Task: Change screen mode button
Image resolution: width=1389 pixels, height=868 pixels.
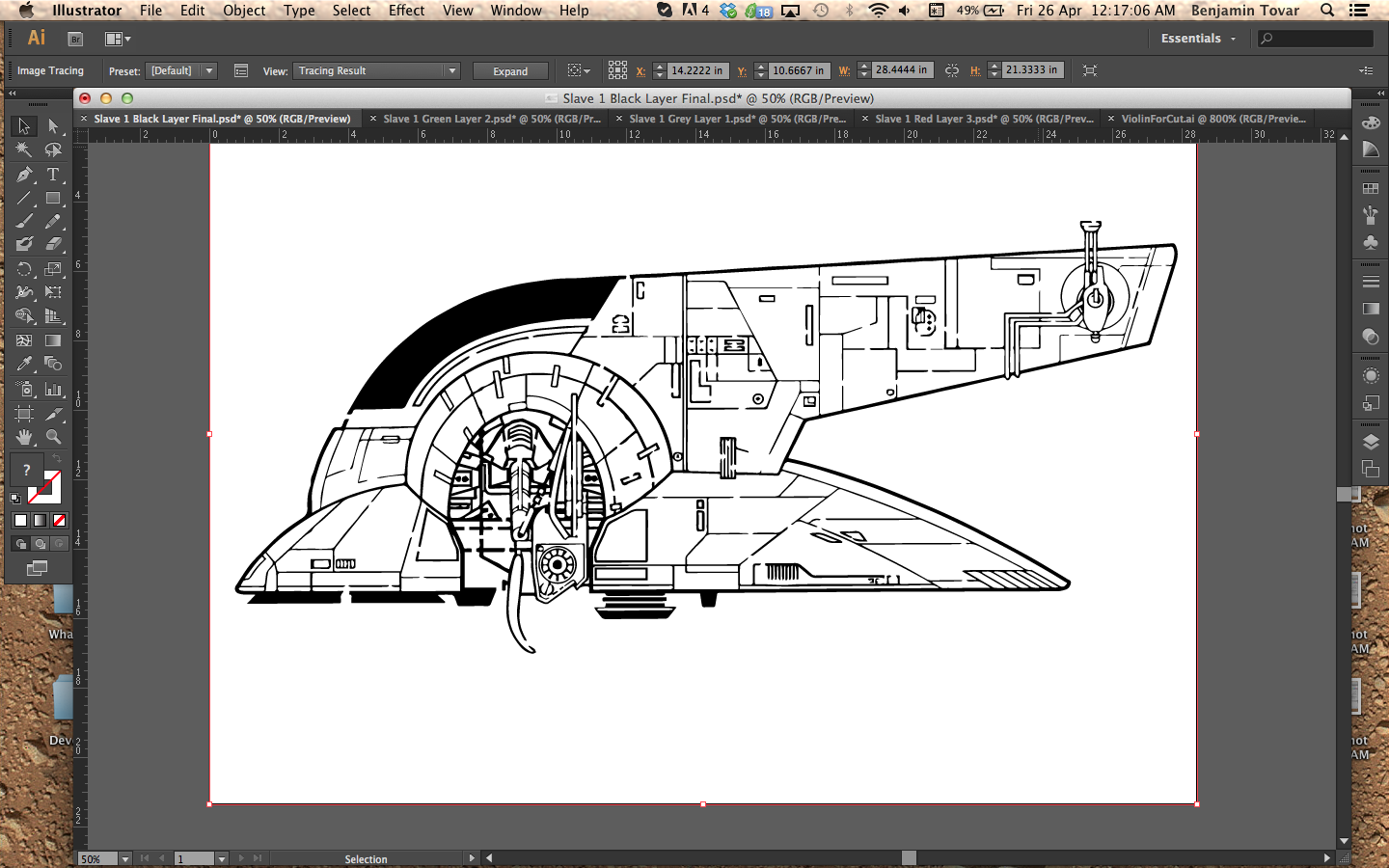Action: (38, 568)
